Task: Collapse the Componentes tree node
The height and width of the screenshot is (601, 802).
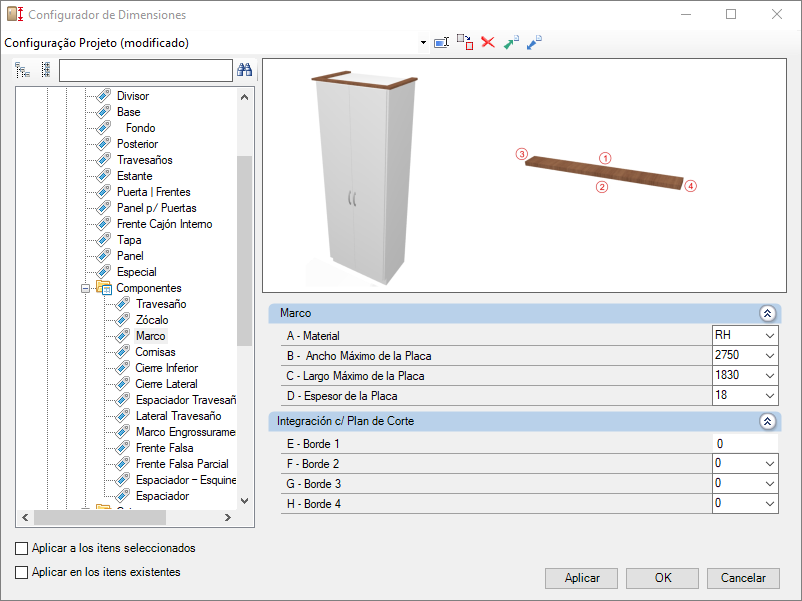Action: (x=85, y=288)
